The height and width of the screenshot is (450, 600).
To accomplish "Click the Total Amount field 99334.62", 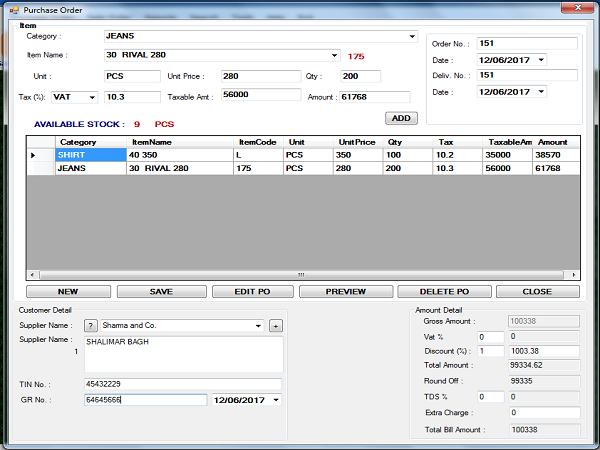I will pyautogui.click(x=544, y=365).
